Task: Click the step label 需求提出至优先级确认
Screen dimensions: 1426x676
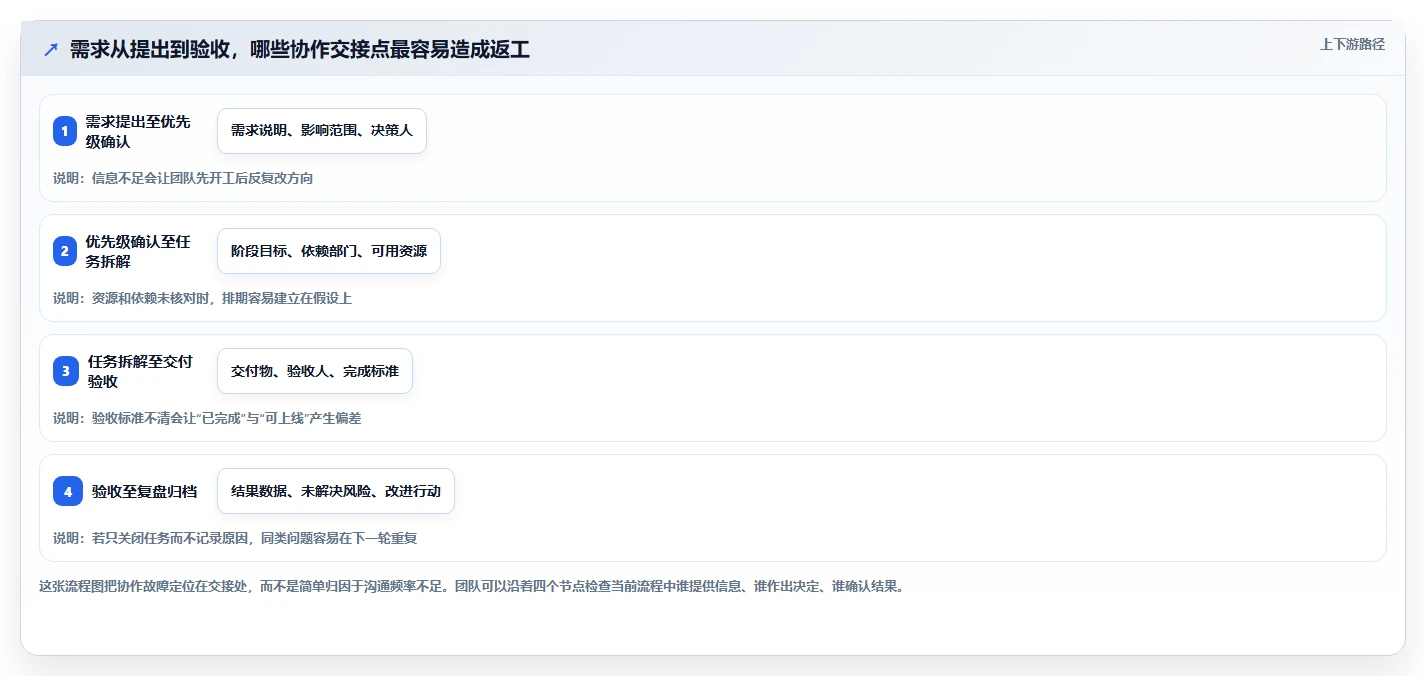Action: coord(138,131)
